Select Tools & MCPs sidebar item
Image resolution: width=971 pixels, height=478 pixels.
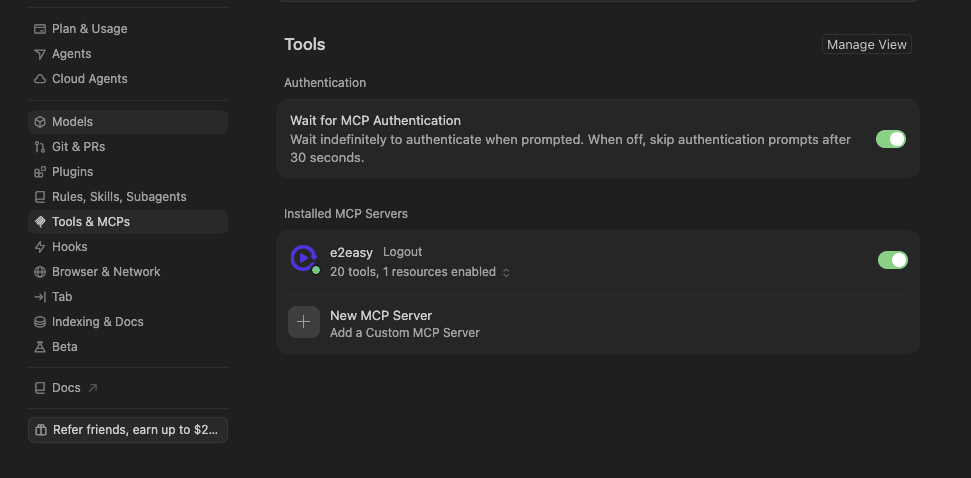click(x=128, y=222)
